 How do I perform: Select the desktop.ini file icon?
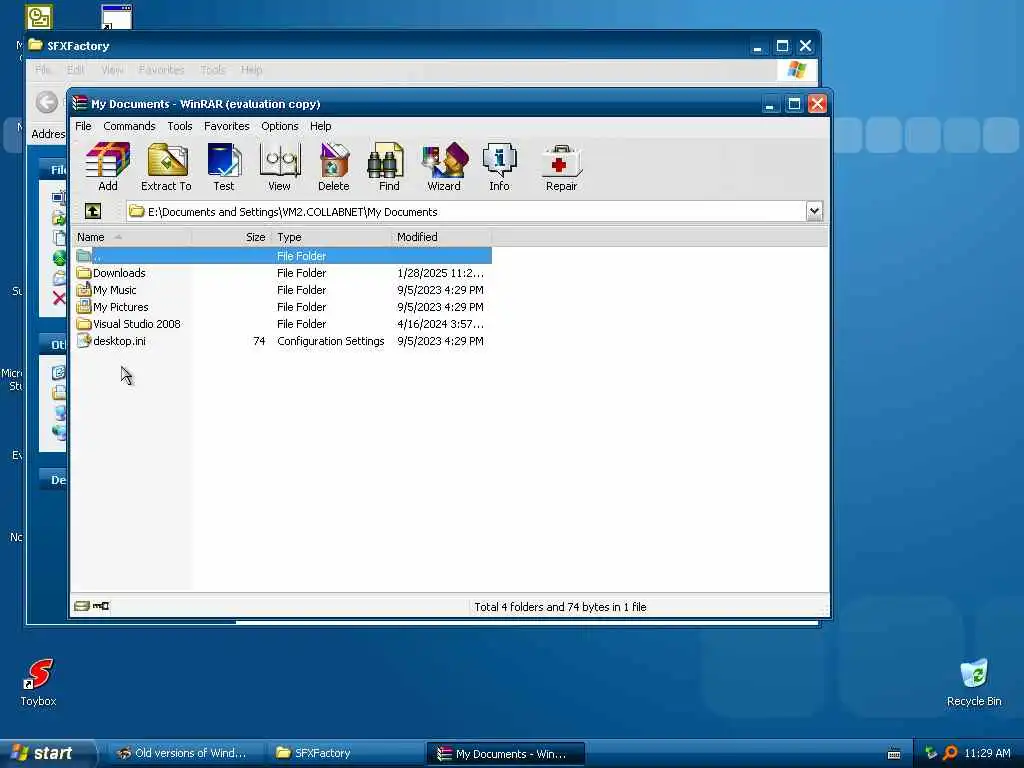84,341
